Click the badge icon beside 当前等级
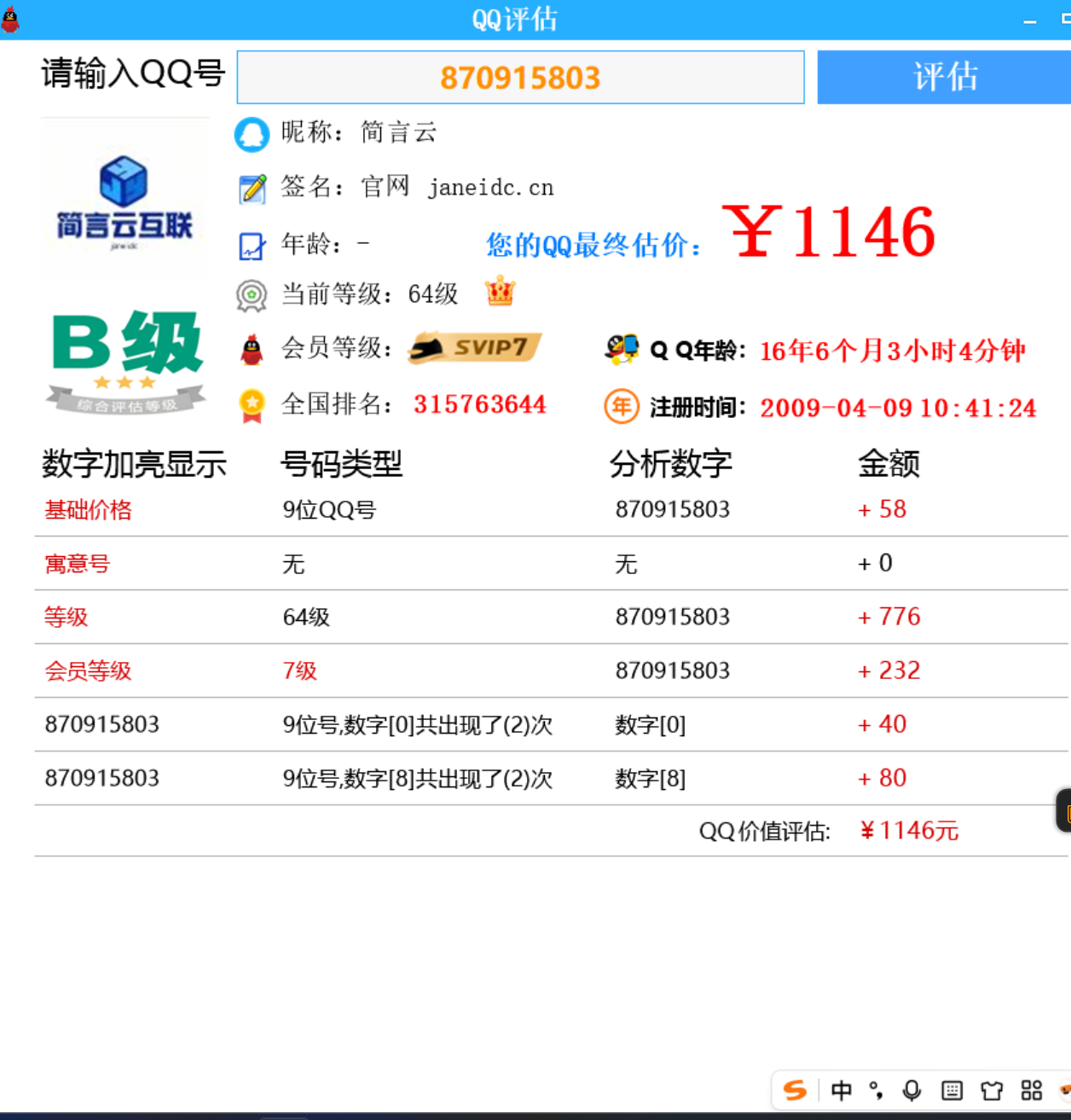Viewport: 1071px width, 1120px height. (252, 295)
